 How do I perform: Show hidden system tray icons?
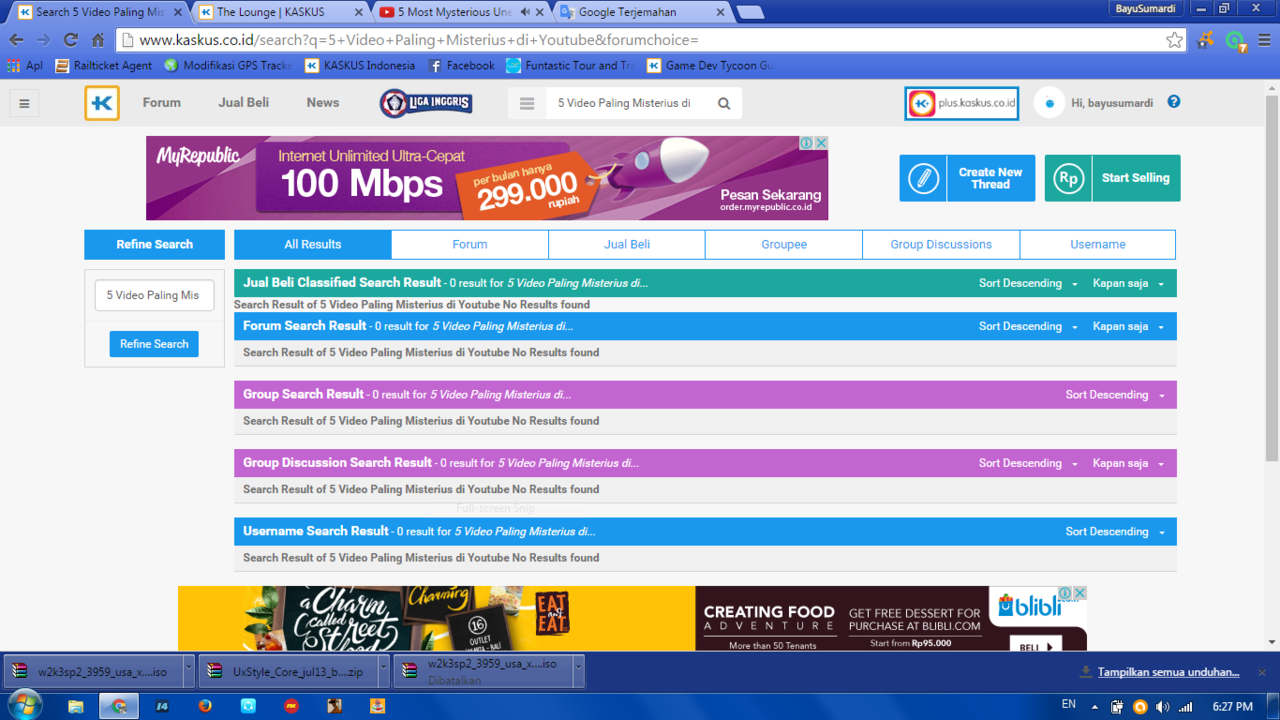1095,706
